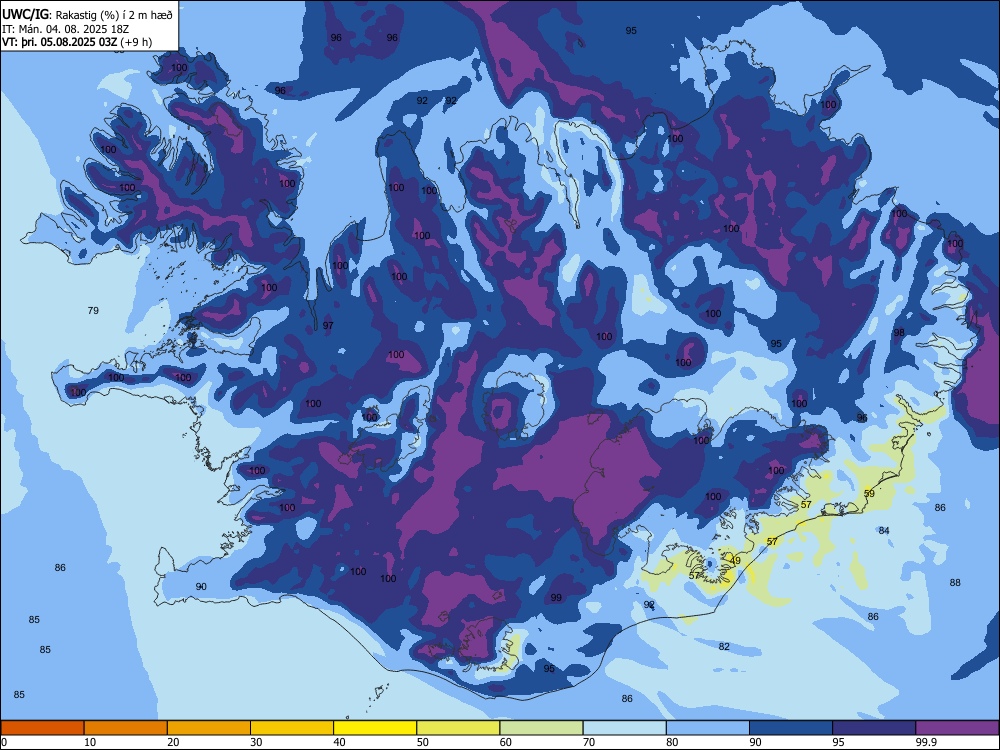Click the map value 59 on the yellow area
The width and height of the screenshot is (1000, 750).
pos(869,493)
